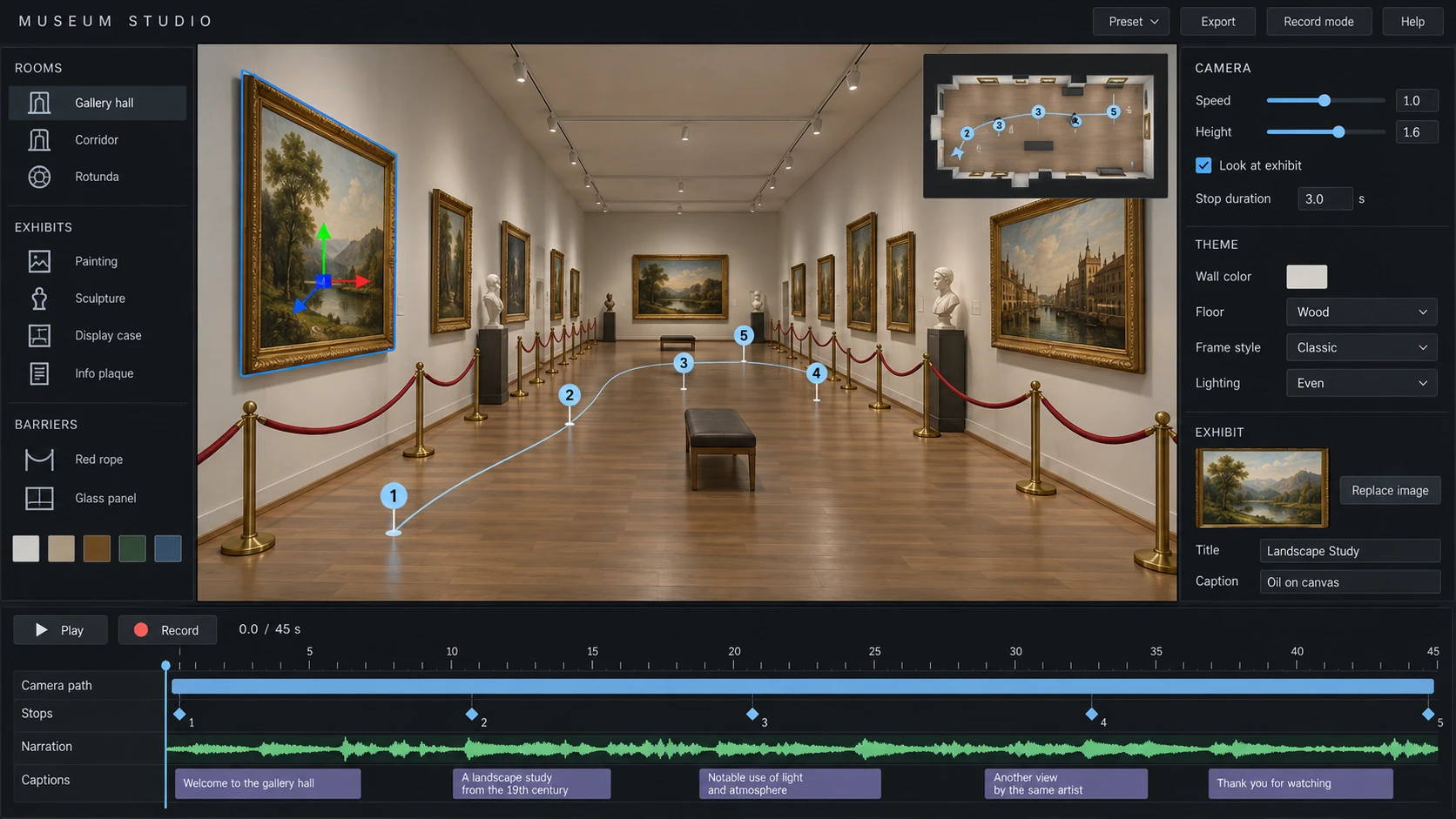The width and height of the screenshot is (1456, 819).
Task: Select stop marker 3 on the timeline
Action: point(752,714)
